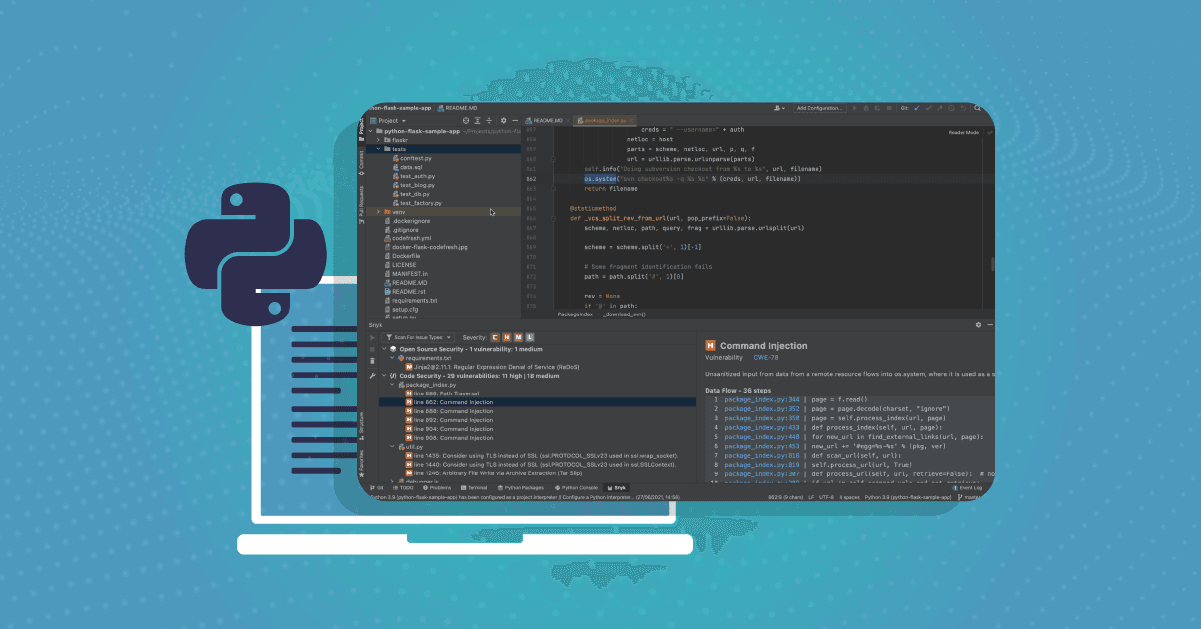Collapse all nodes in Project panel
The height and width of the screenshot is (629, 1201).
tap(489, 120)
